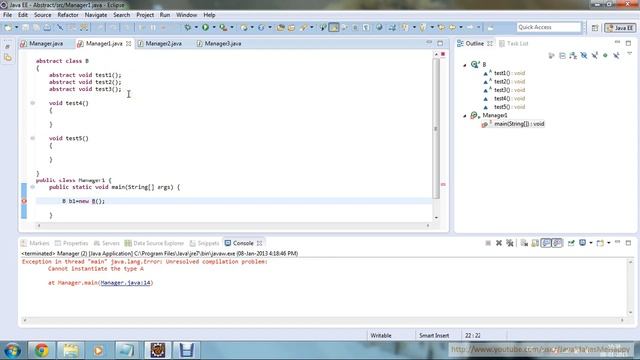Image resolution: width=640 pixels, height=360 pixels.
Task: Click the editor horizontal scroll right arrow
Action: click(x=428, y=225)
